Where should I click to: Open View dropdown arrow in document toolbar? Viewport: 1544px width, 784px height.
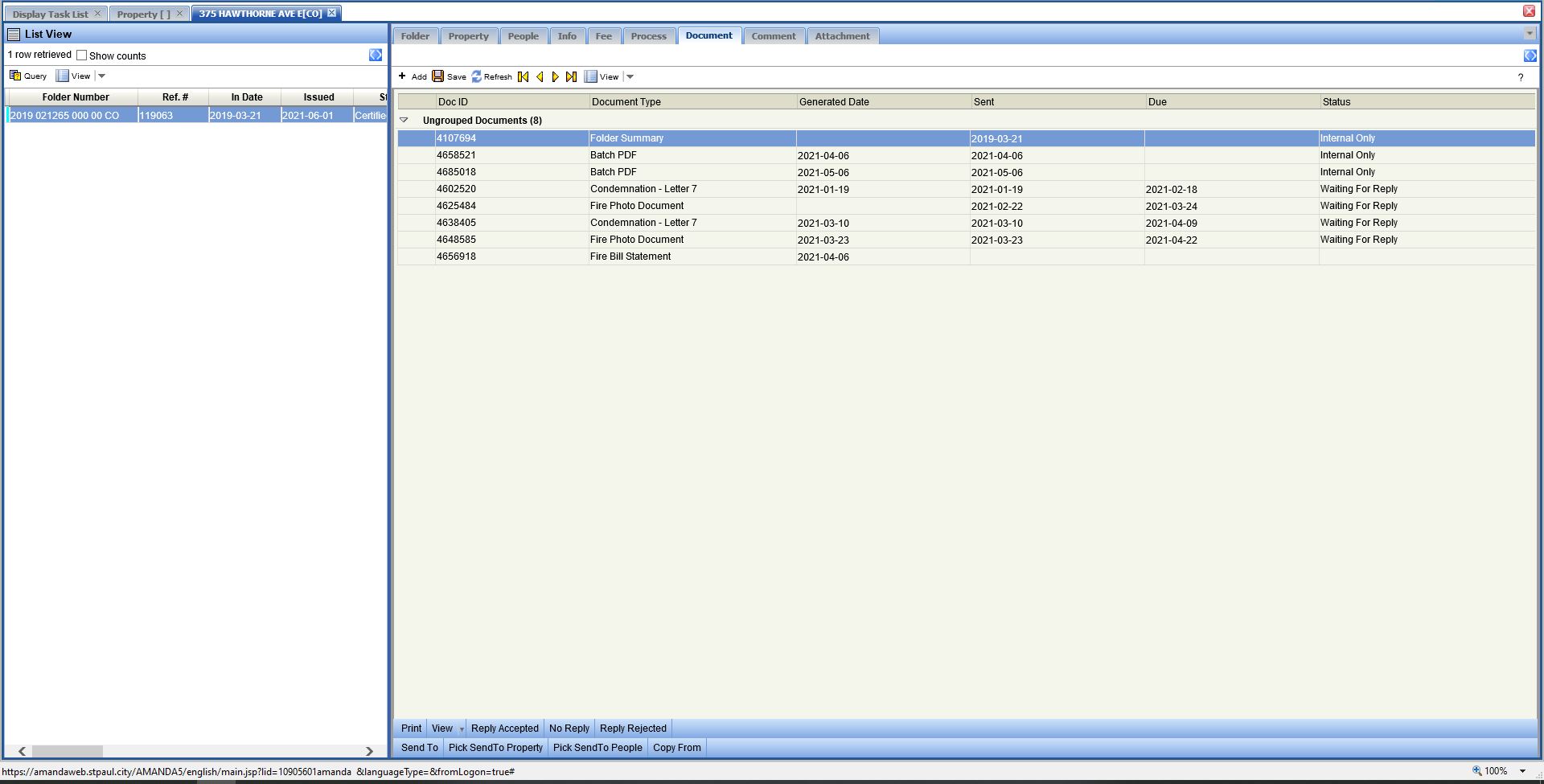[630, 77]
